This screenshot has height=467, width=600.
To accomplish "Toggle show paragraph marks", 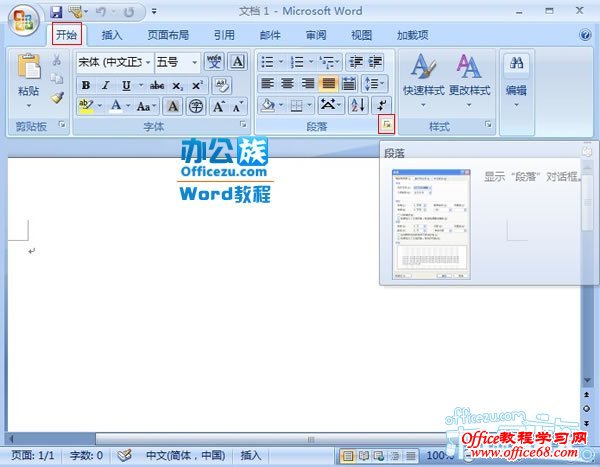I will [x=382, y=105].
